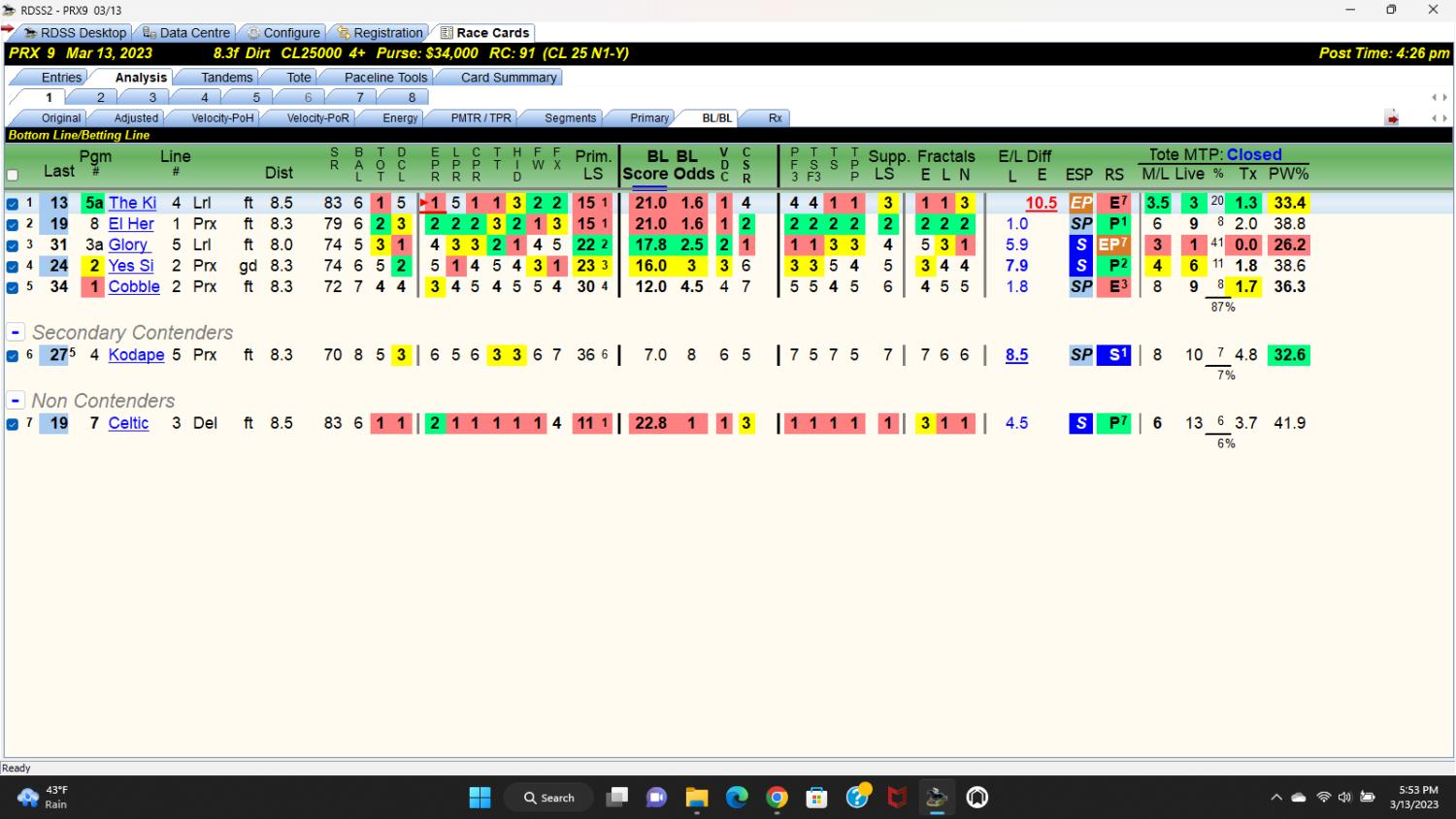This screenshot has width=1456, height=819.
Task: Open horse link Glory
Action: point(128,245)
